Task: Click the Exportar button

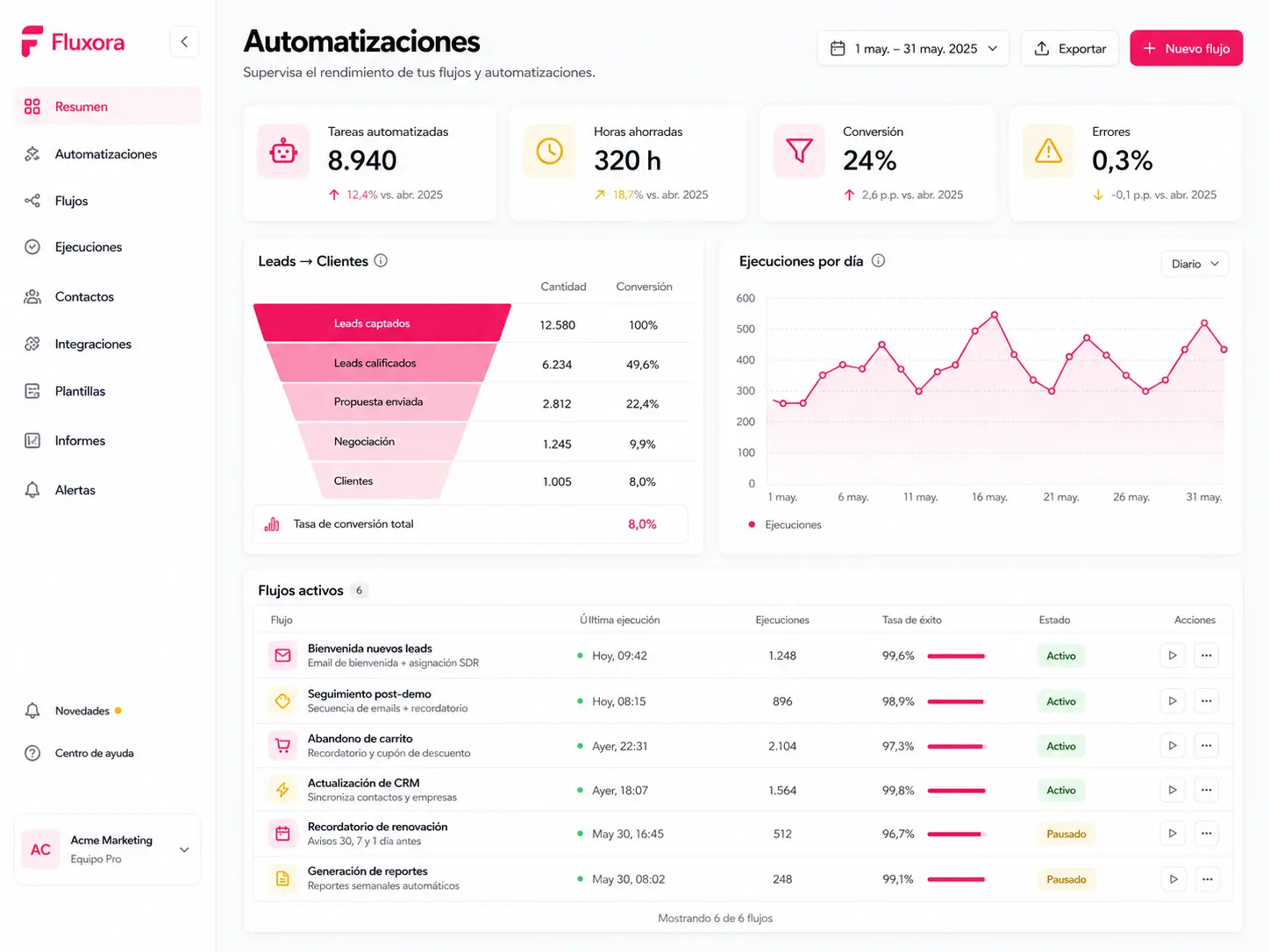Action: coord(1070,48)
